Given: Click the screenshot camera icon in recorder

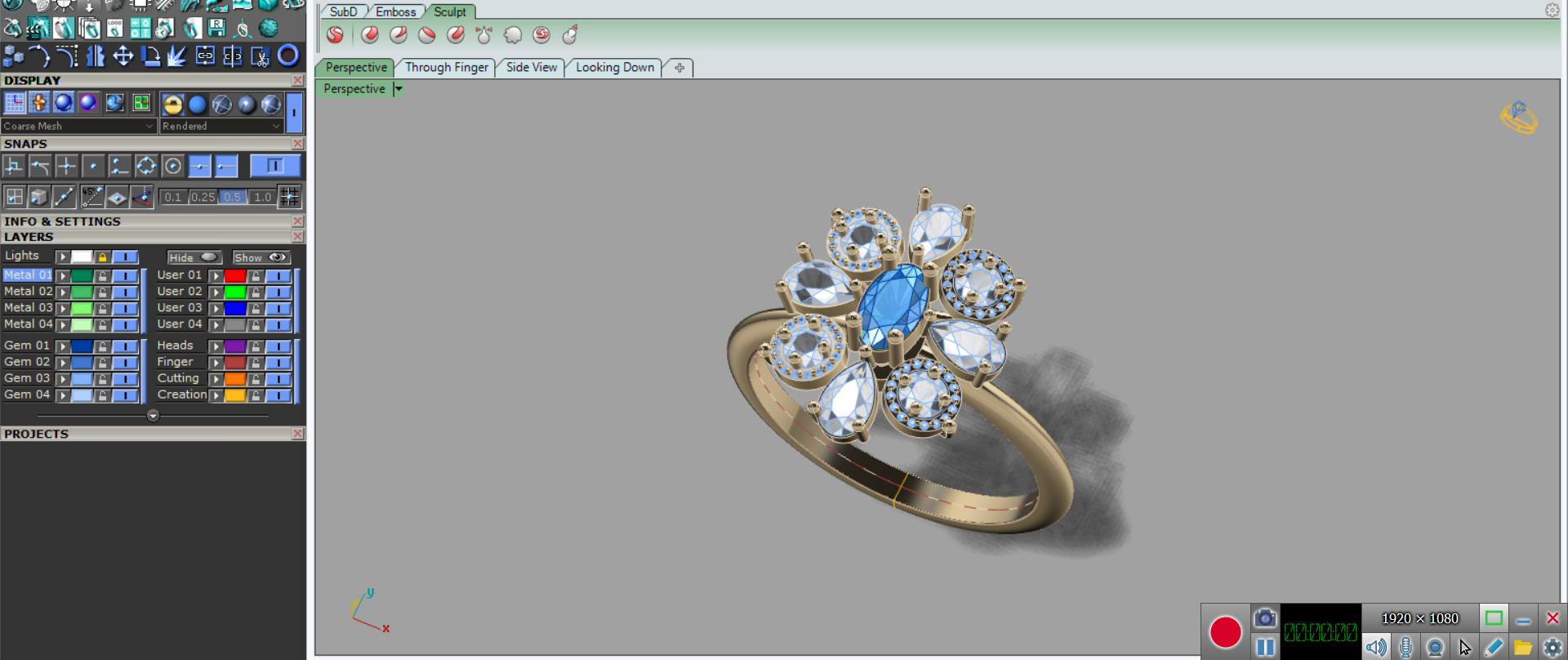Looking at the screenshot, I should tap(1265, 618).
